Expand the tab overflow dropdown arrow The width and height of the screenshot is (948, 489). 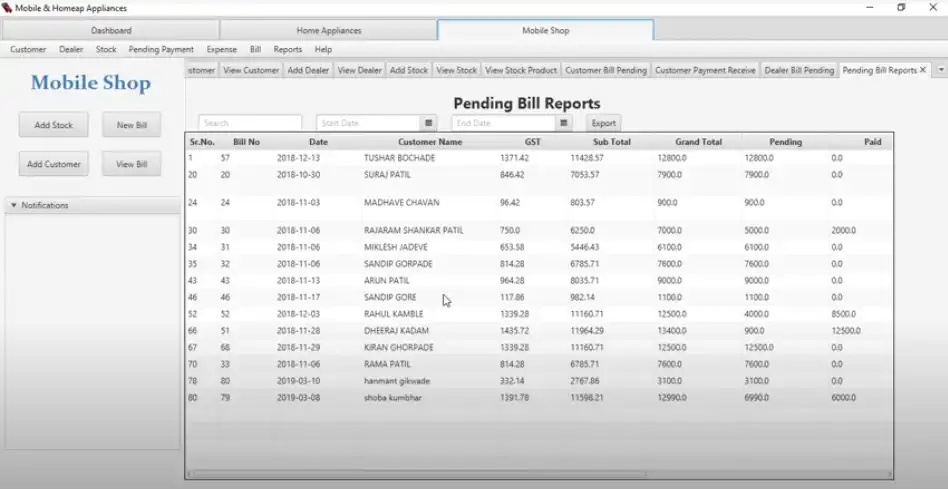(940, 70)
